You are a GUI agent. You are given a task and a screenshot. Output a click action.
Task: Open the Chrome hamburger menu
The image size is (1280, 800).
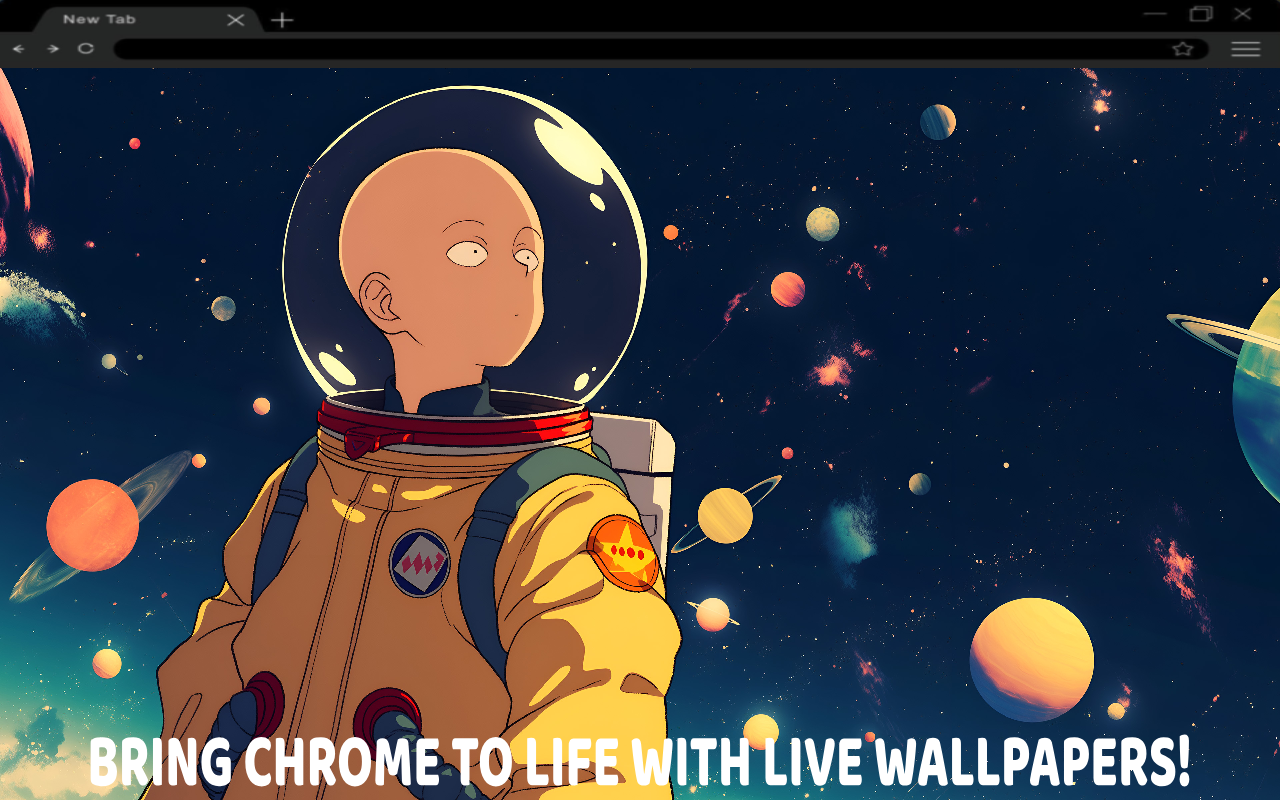[1245, 49]
